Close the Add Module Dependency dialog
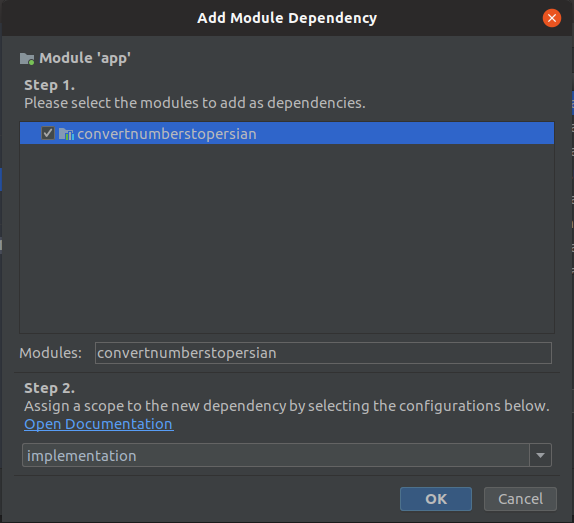The height and width of the screenshot is (523, 574). click(x=552, y=18)
